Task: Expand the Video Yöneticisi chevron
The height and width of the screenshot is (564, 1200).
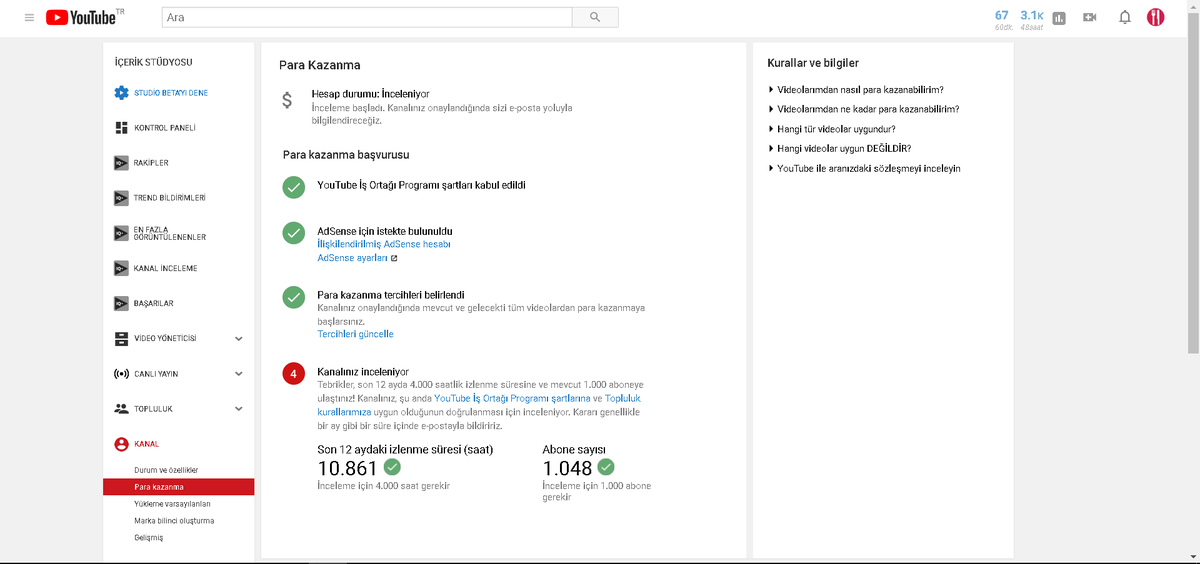Action: click(238, 339)
